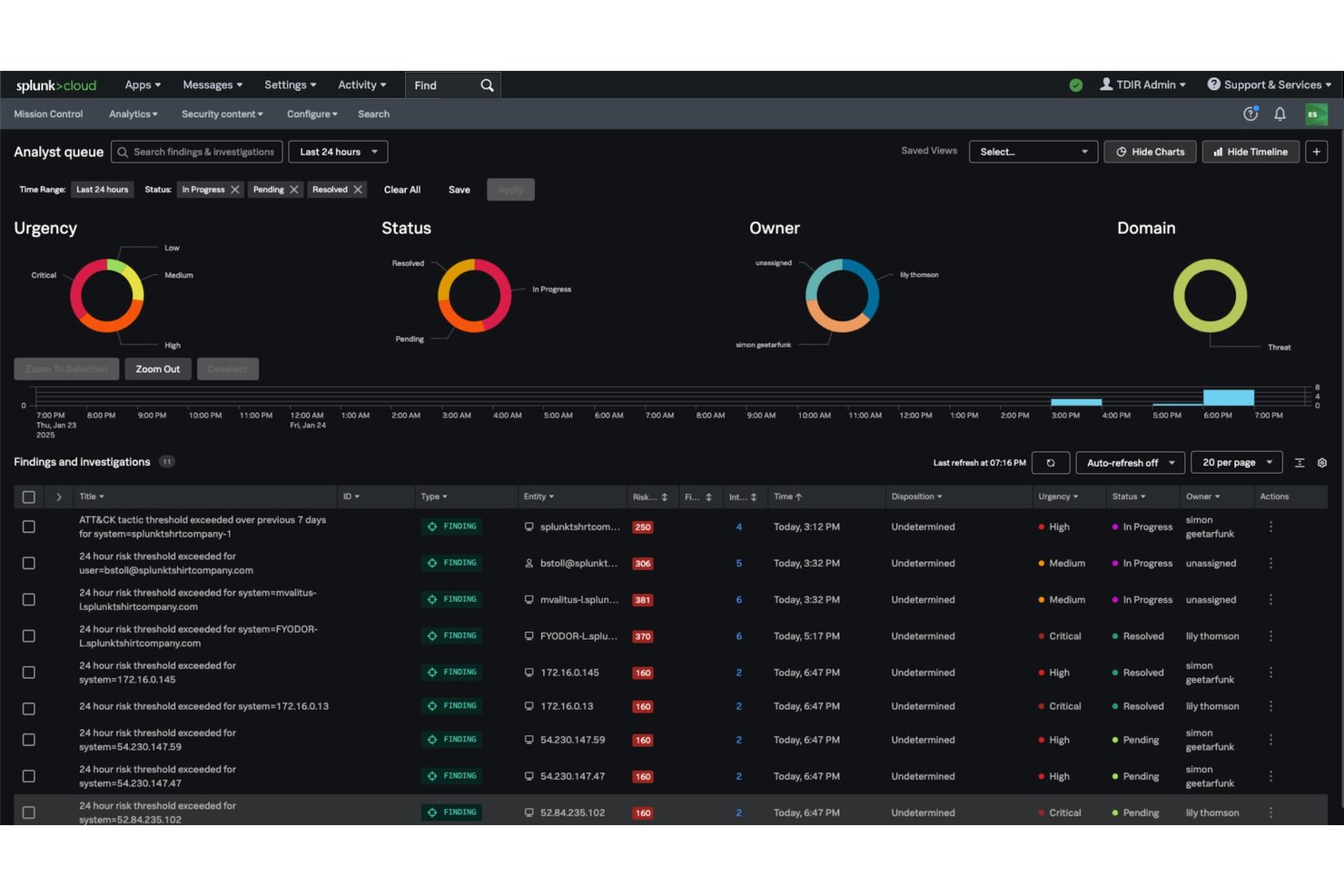
Task: Remove the Resolved status filter chip
Action: pyautogui.click(x=358, y=190)
